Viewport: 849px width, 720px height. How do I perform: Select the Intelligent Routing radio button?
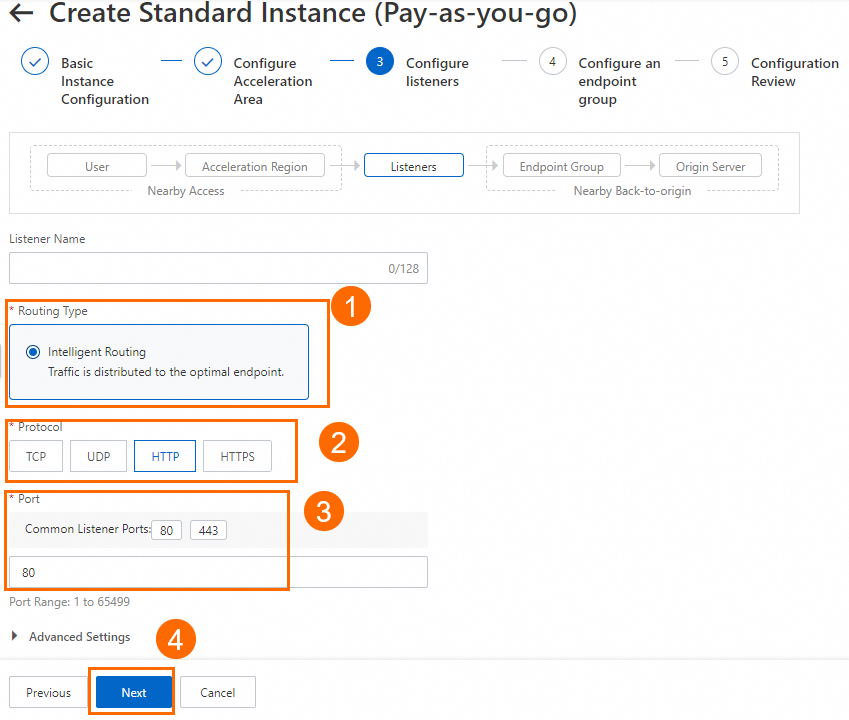34,352
